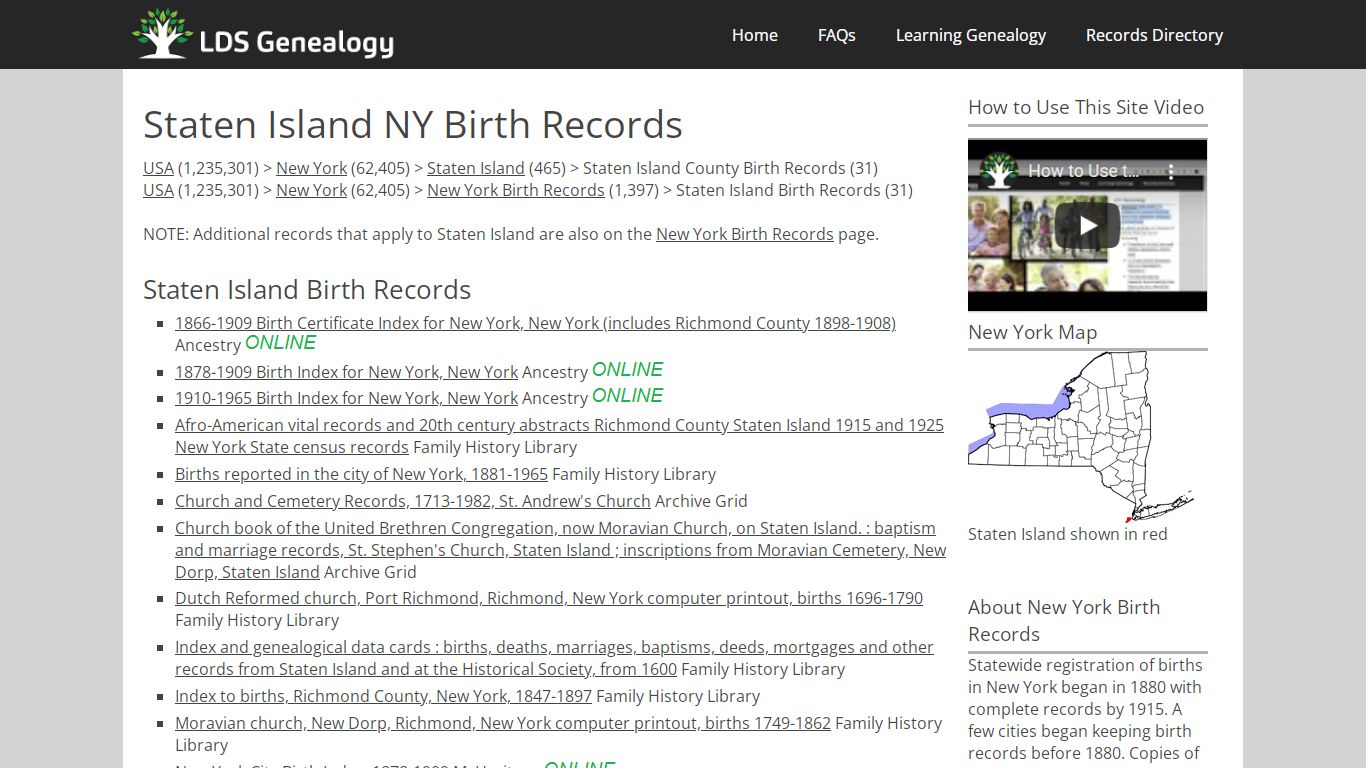Click New York in first breadcrumb row
The image size is (1366, 768).
point(311,168)
